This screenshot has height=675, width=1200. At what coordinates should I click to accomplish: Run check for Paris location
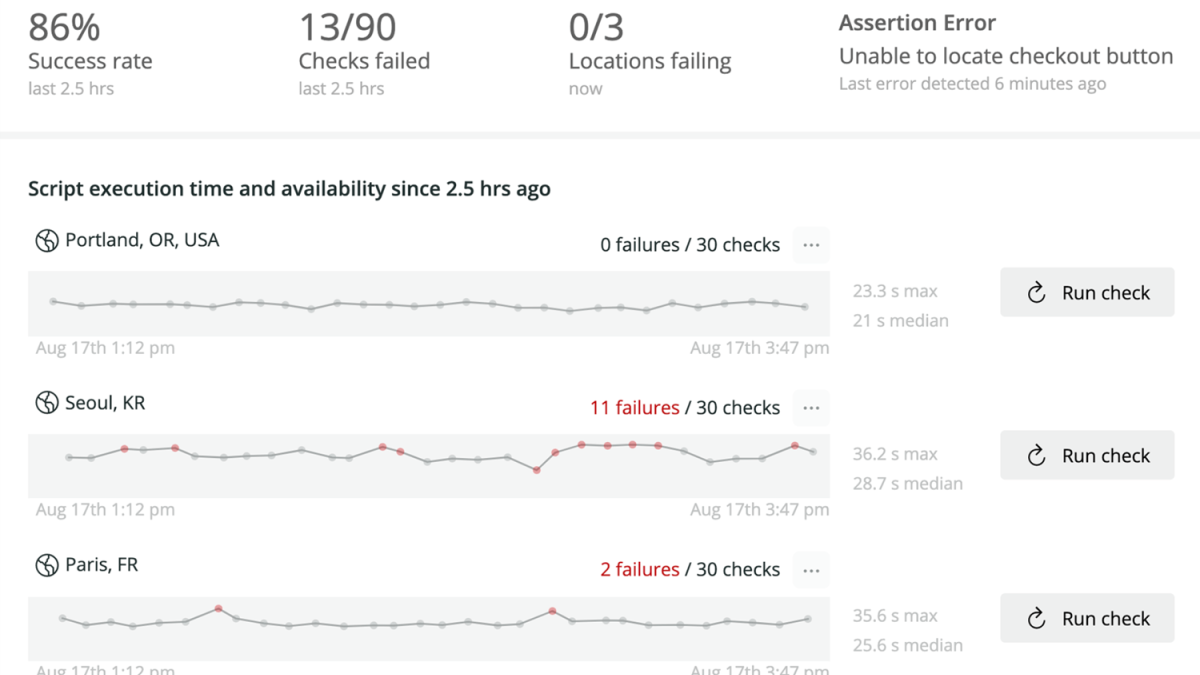pos(1087,619)
